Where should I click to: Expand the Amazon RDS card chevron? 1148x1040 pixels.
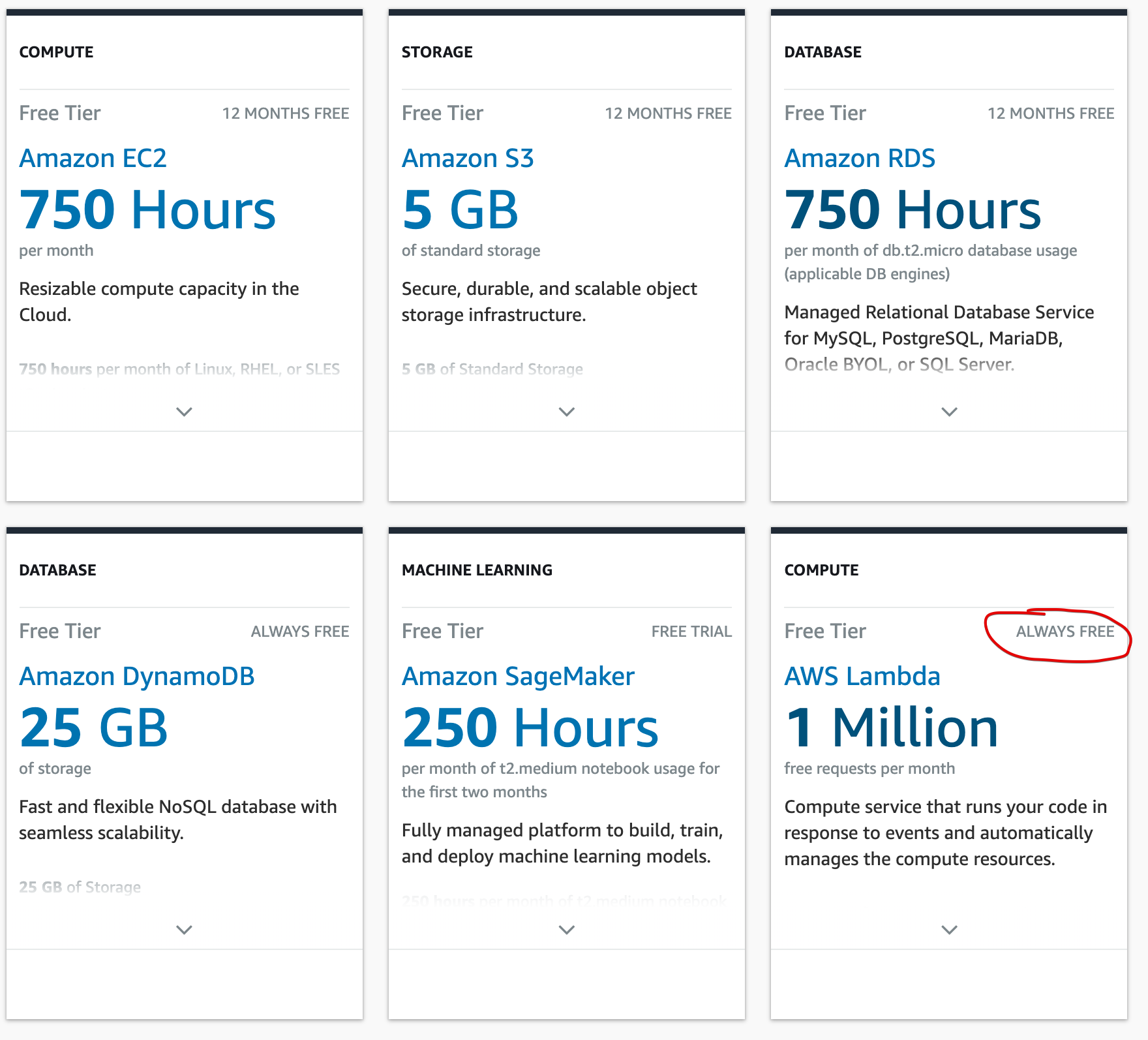(950, 412)
